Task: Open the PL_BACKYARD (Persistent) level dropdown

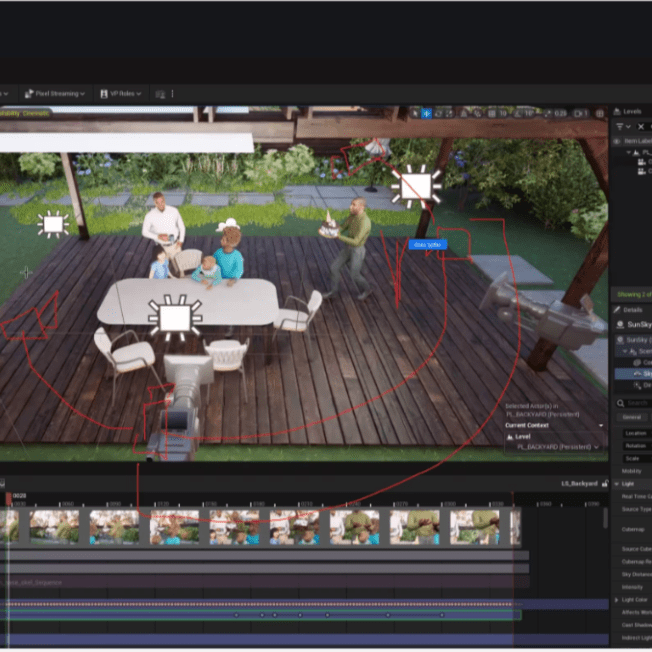Action: click(558, 447)
